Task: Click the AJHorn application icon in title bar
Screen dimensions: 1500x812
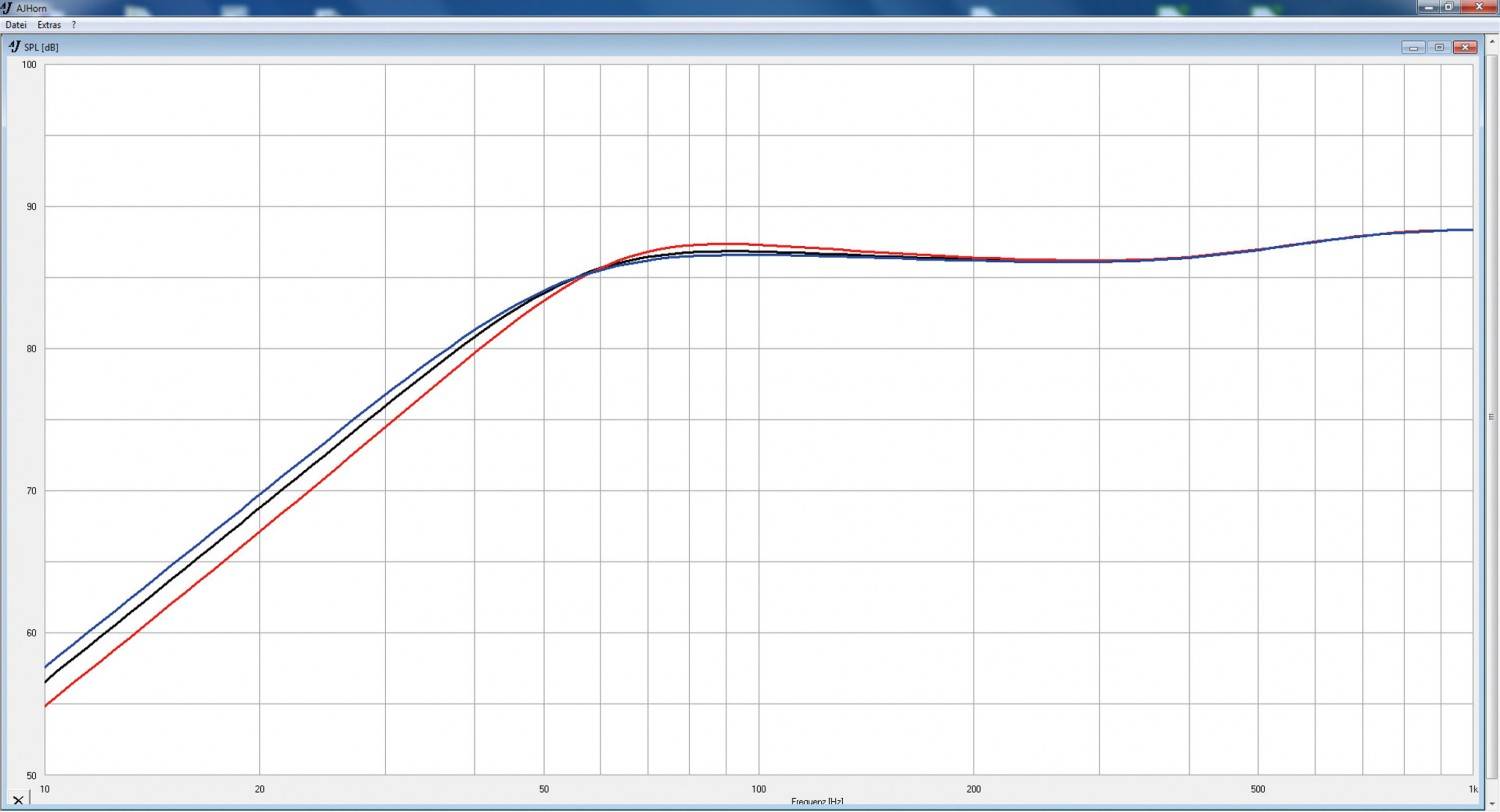Action: click(6, 7)
